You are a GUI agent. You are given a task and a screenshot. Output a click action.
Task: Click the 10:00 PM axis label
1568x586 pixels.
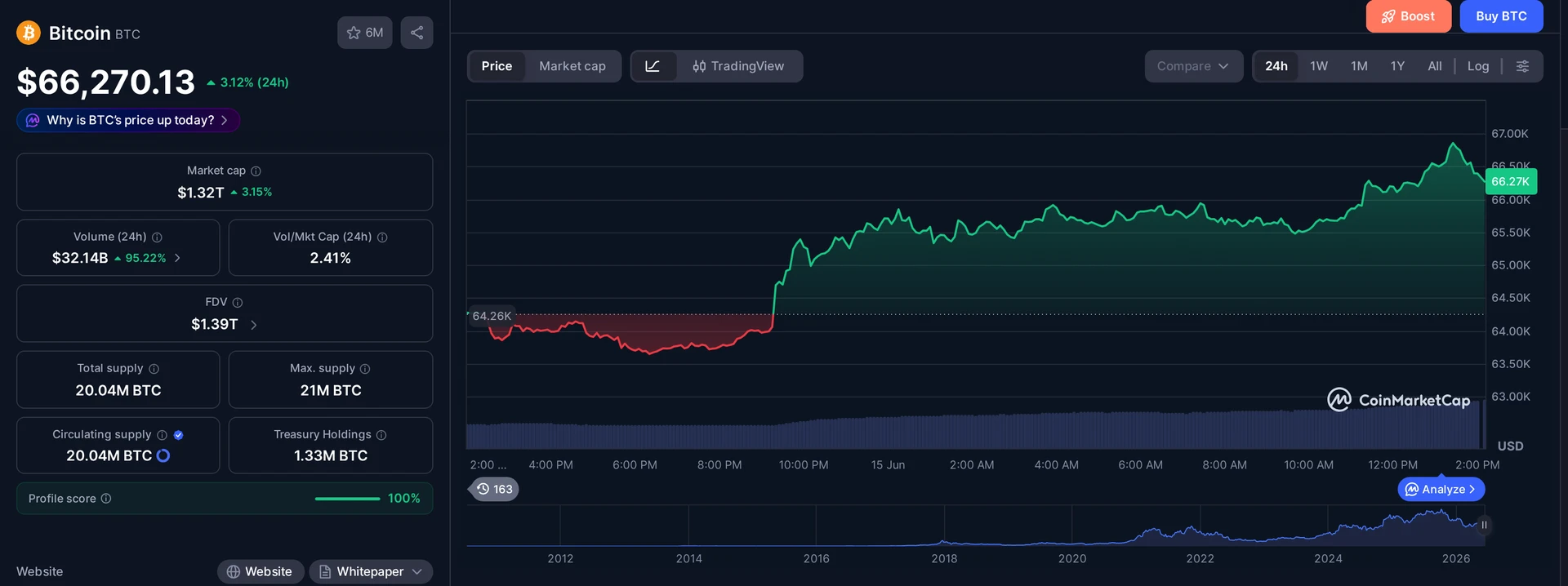click(804, 464)
